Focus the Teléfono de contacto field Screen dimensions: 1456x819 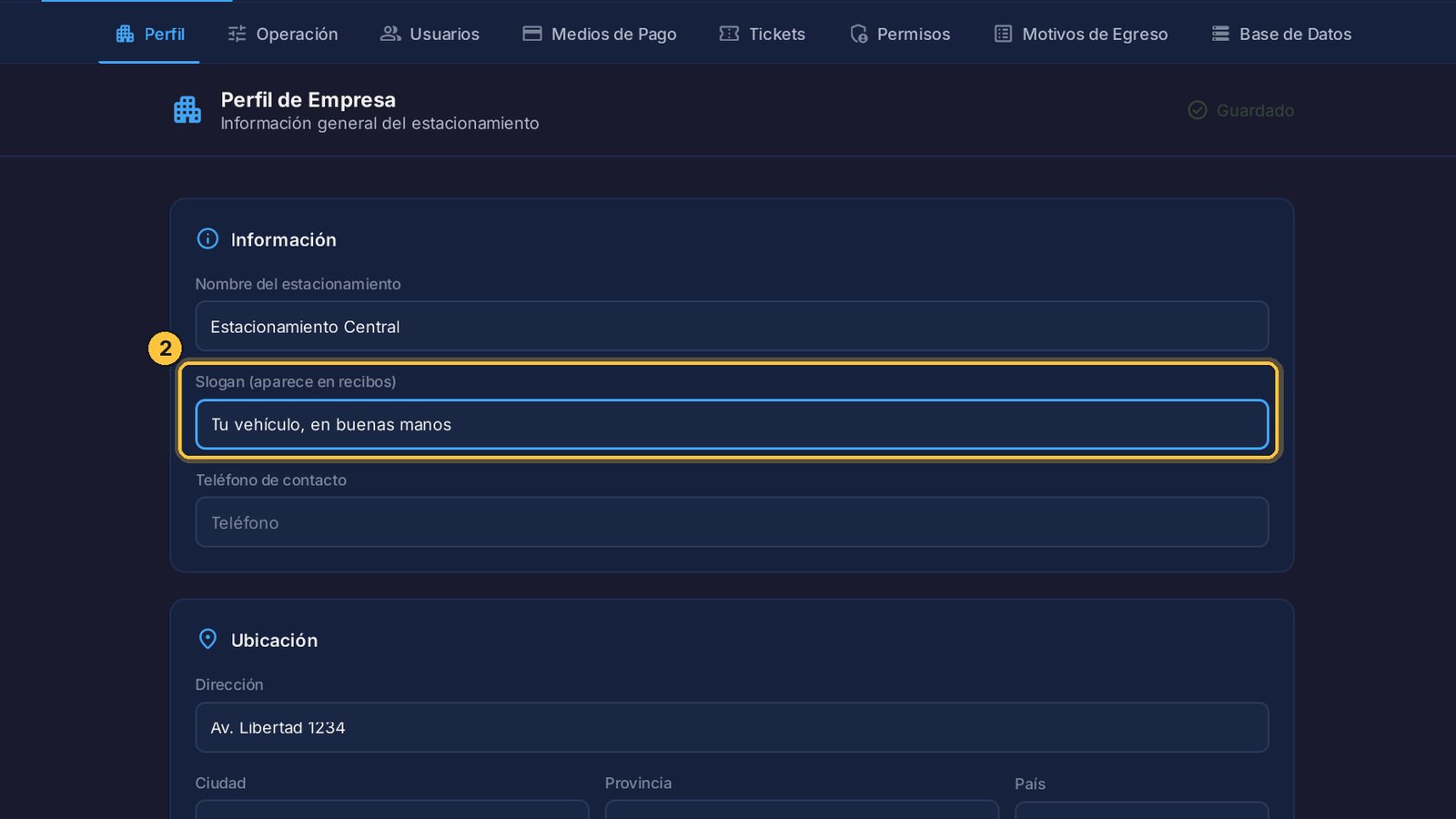point(732,522)
